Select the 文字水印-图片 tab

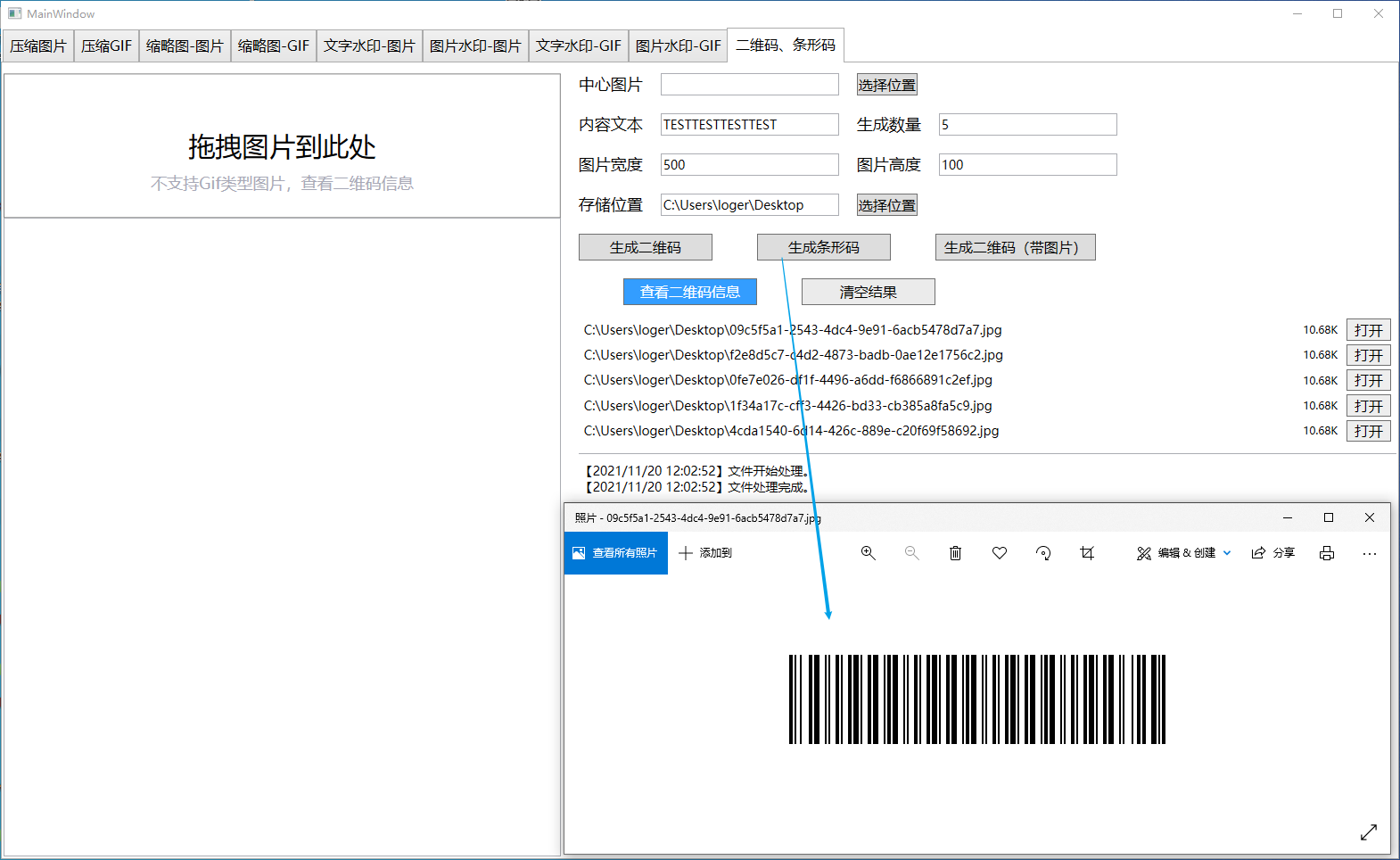369,45
